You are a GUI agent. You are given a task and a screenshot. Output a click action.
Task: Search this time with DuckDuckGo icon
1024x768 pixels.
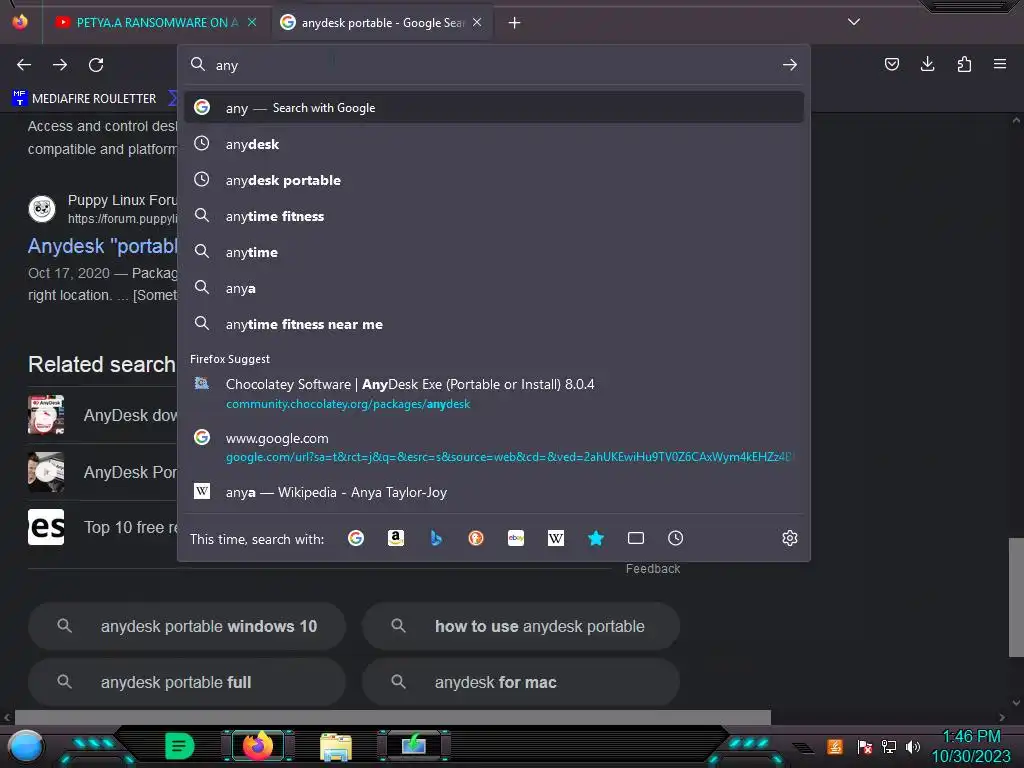pos(476,538)
